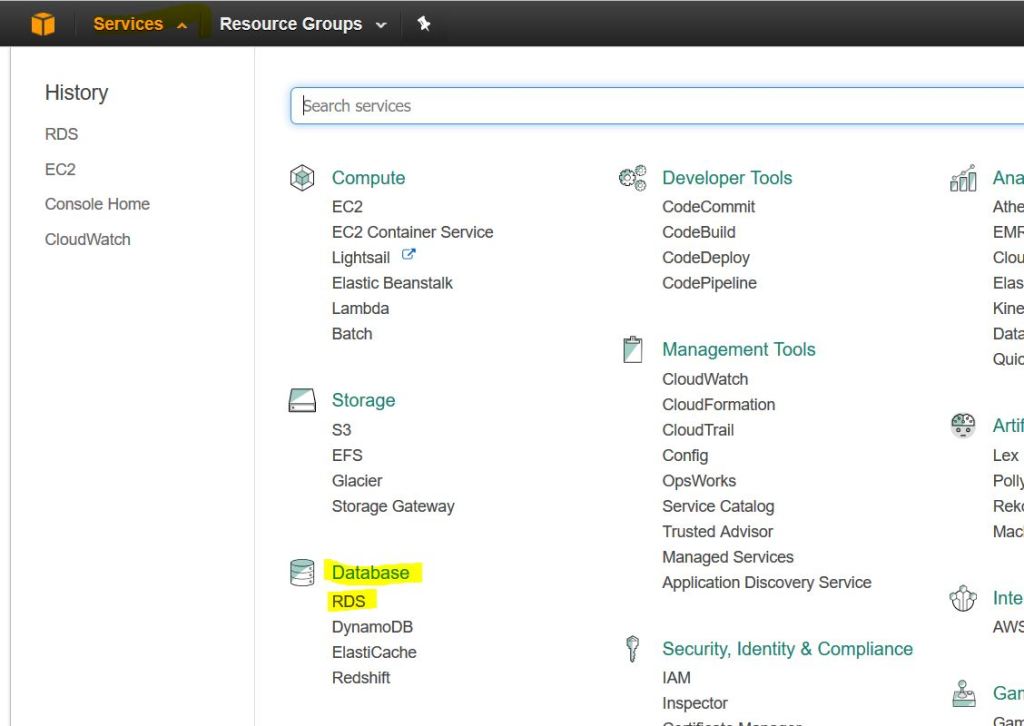The height and width of the screenshot is (726, 1024).
Task: Click the Database cylinder icon
Action: 302,573
